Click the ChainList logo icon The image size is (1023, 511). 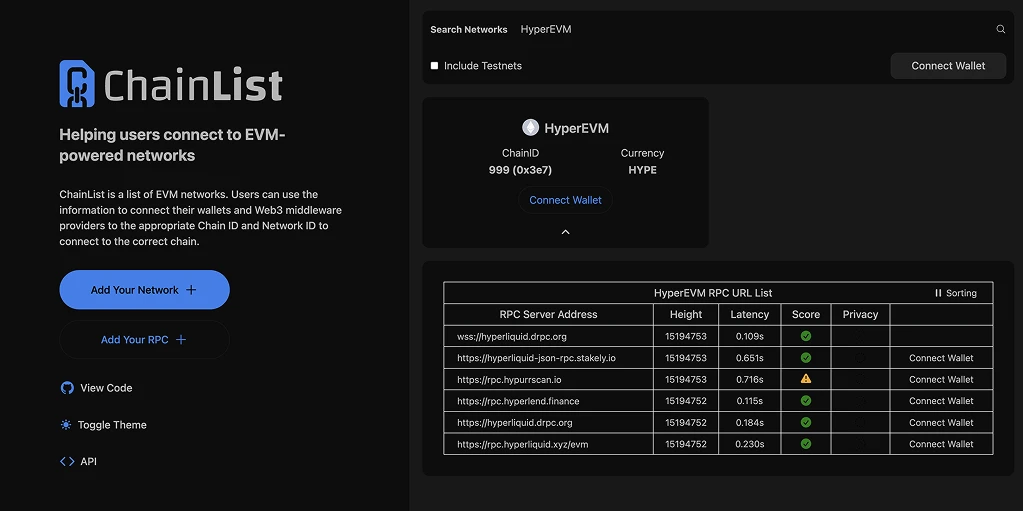(x=77, y=84)
